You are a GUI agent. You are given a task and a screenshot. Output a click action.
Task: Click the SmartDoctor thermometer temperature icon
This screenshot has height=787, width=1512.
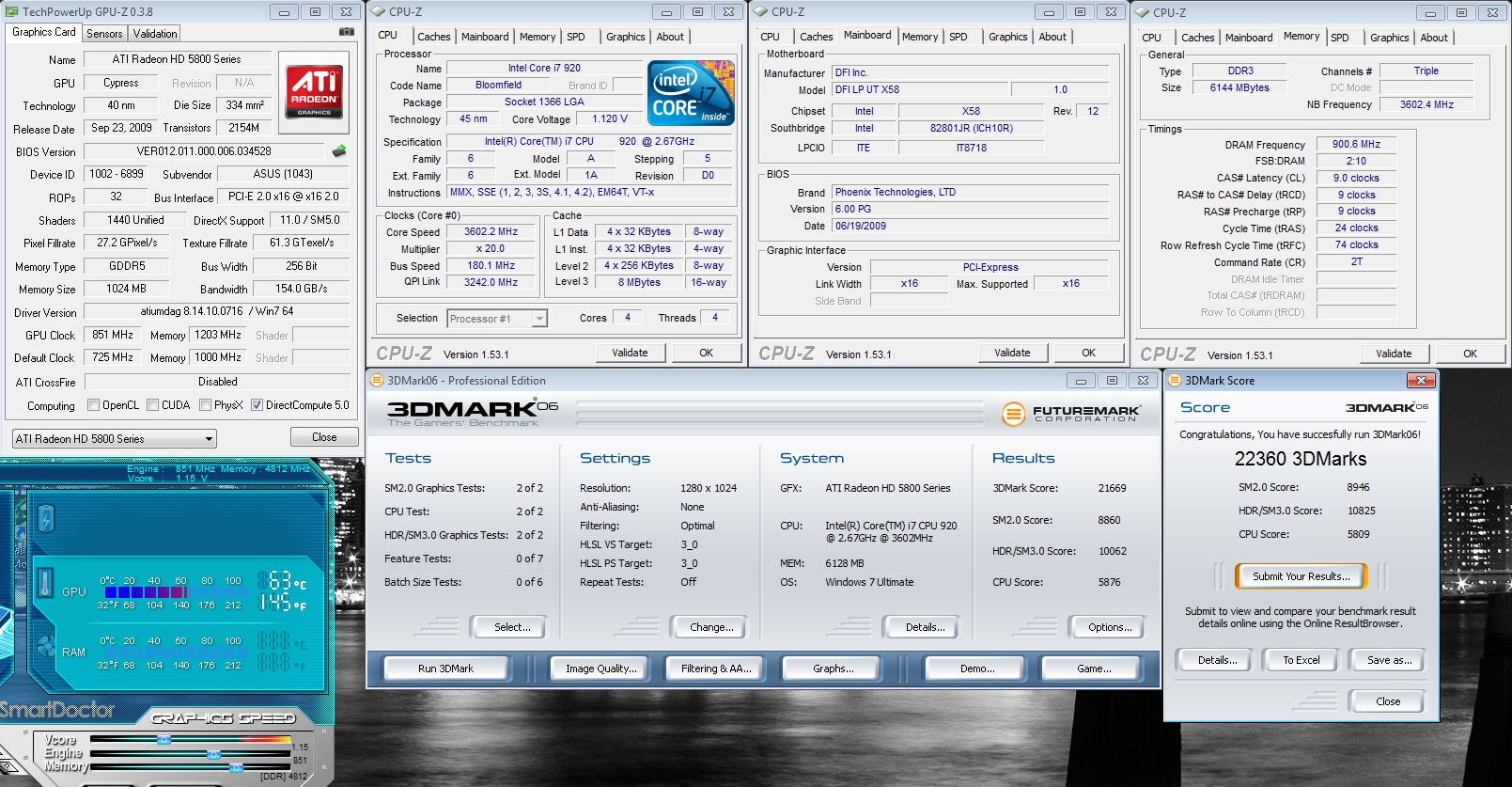[44, 583]
